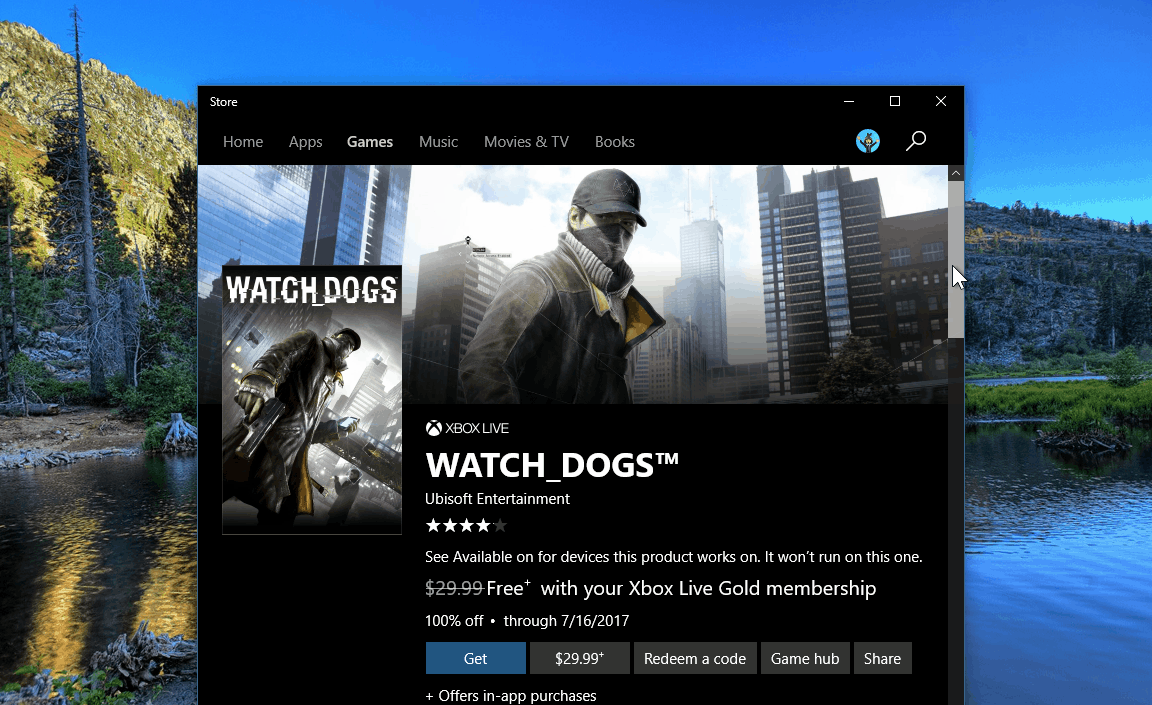
Task: Click the Watch Dogs box art thumbnail
Action: pyautogui.click(x=312, y=400)
